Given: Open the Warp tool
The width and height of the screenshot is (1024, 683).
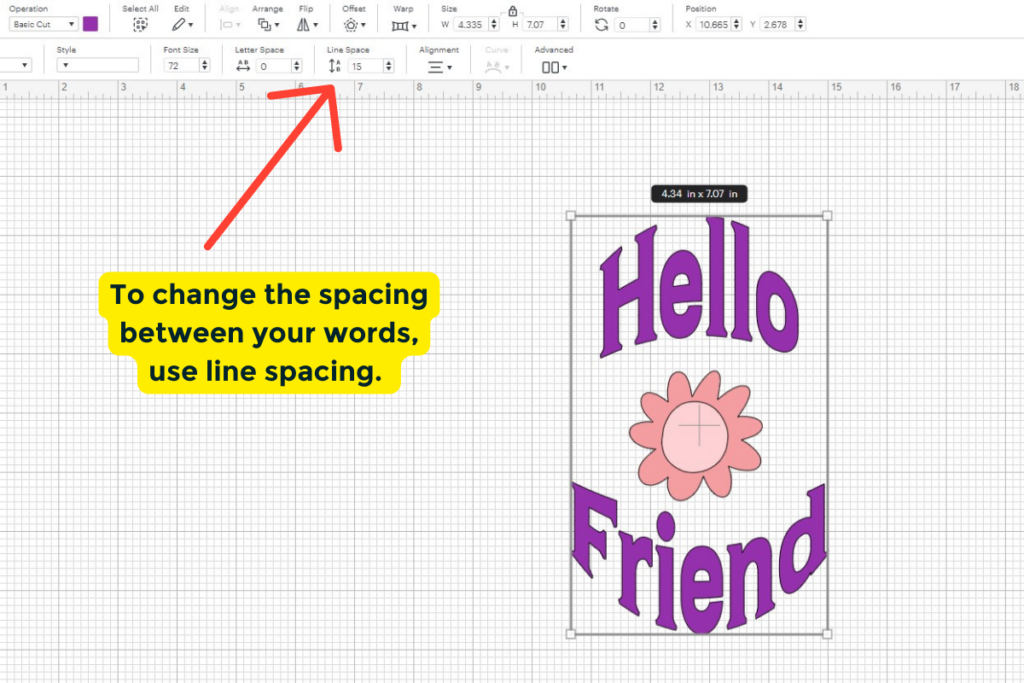Looking at the screenshot, I should click(401, 24).
